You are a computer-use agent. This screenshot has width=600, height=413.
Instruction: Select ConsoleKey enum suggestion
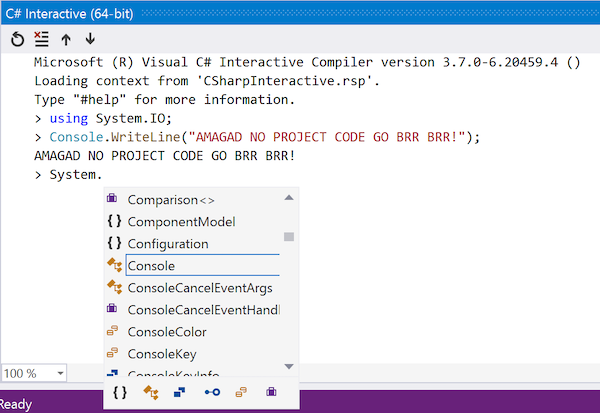tap(193, 354)
